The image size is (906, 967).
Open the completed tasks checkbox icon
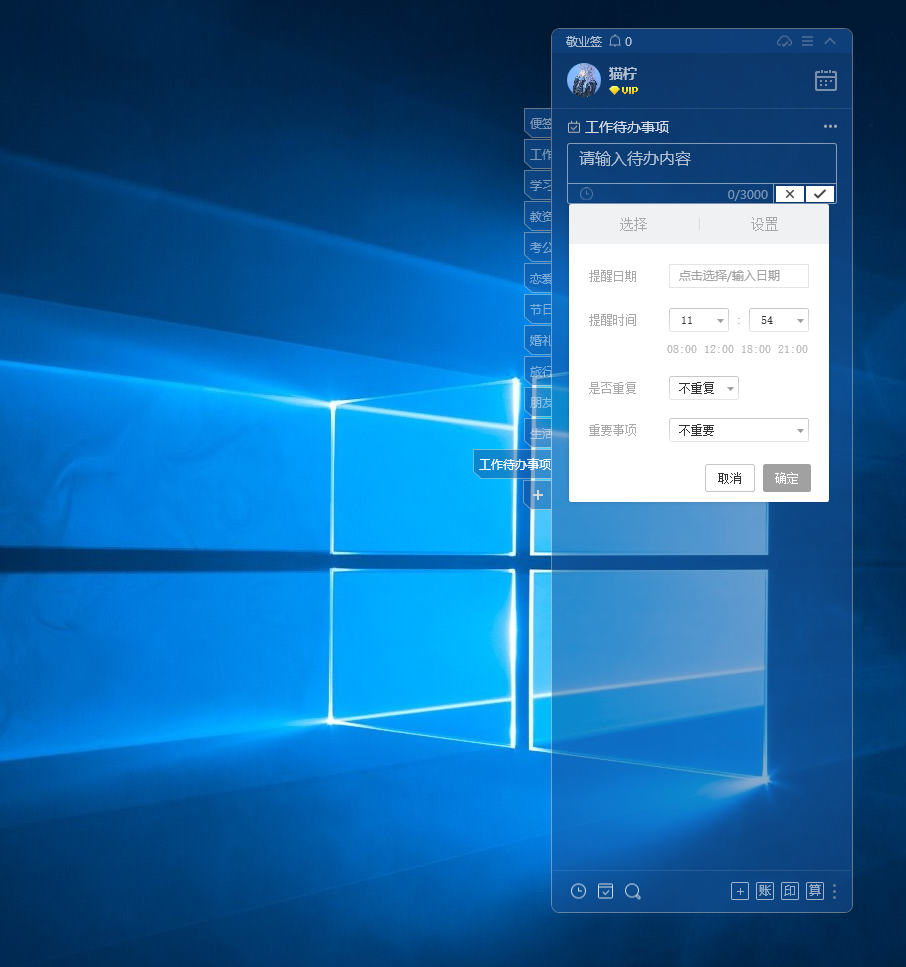coord(605,891)
